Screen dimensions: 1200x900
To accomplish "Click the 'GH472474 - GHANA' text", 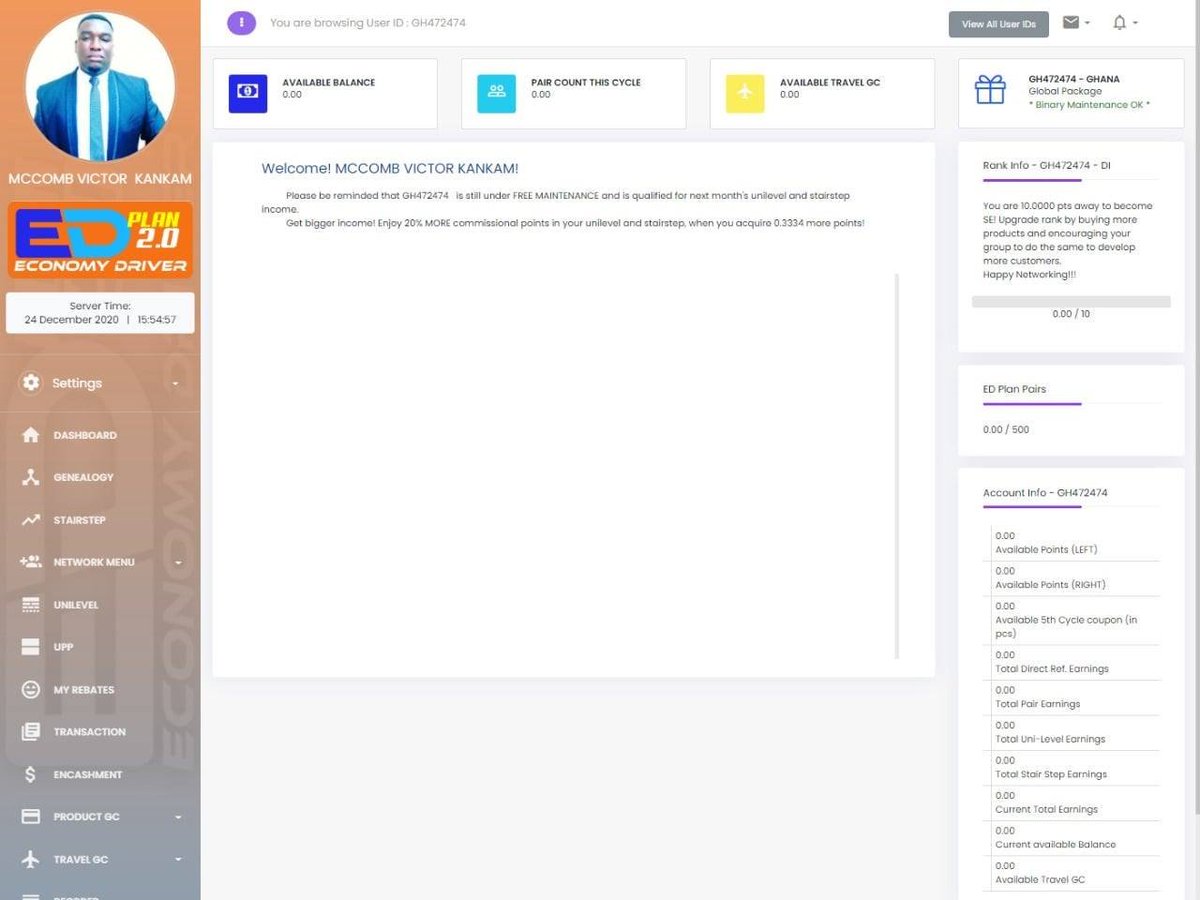I will tap(1074, 79).
